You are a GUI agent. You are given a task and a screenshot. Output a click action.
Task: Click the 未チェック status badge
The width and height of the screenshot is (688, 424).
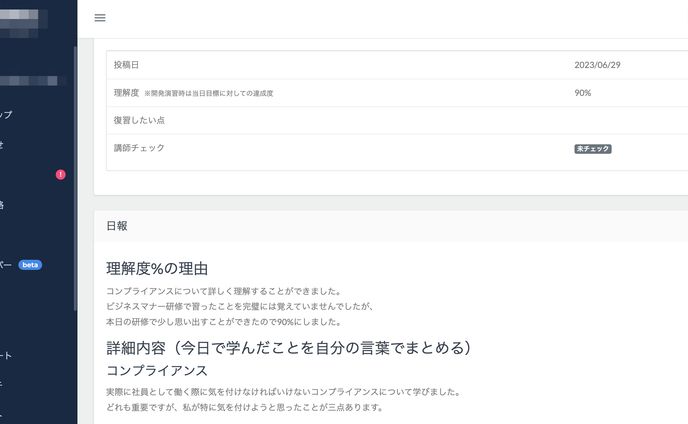pyautogui.click(x=593, y=149)
